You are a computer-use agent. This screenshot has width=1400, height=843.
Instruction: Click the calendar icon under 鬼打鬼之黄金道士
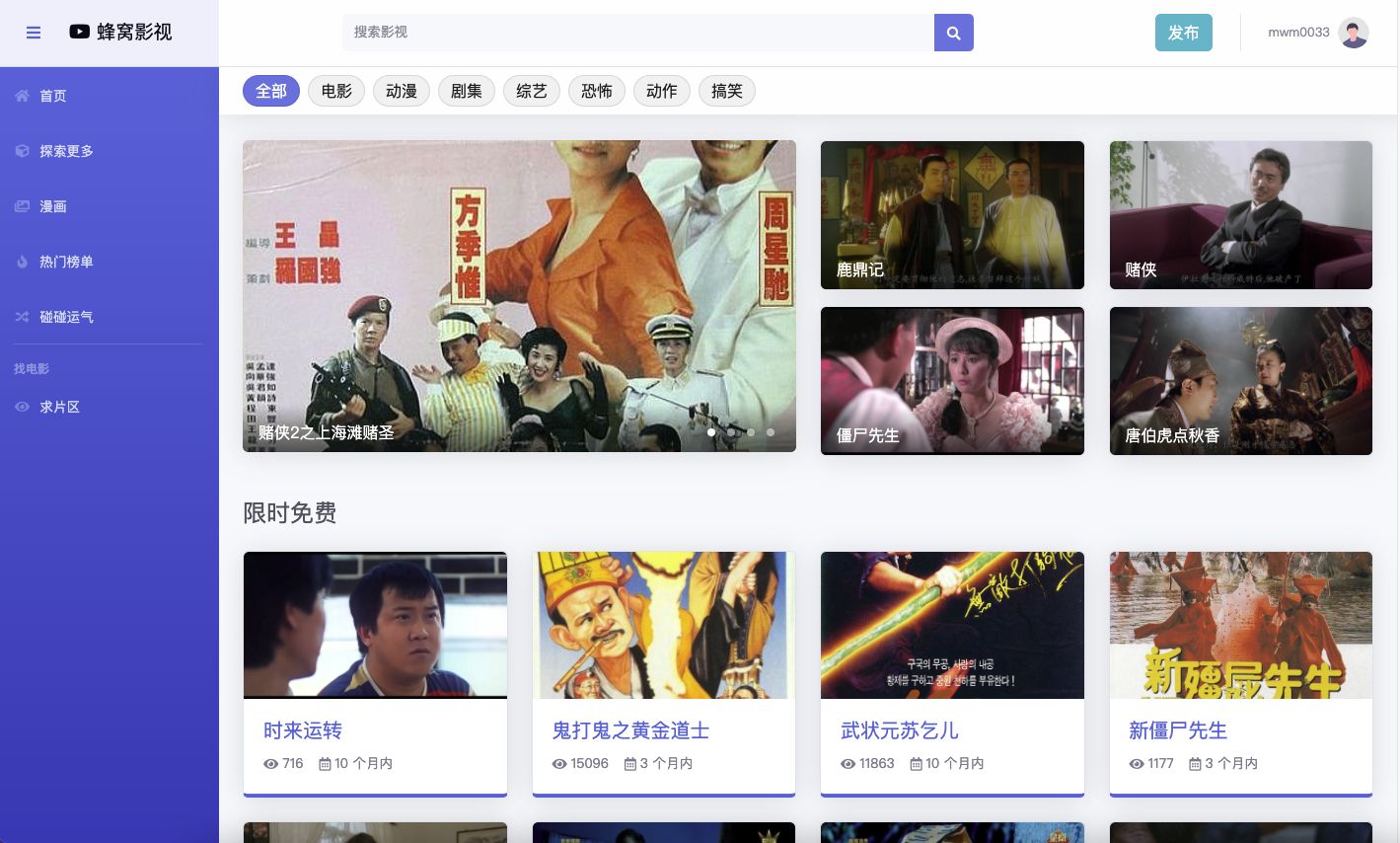coord(630,764)
